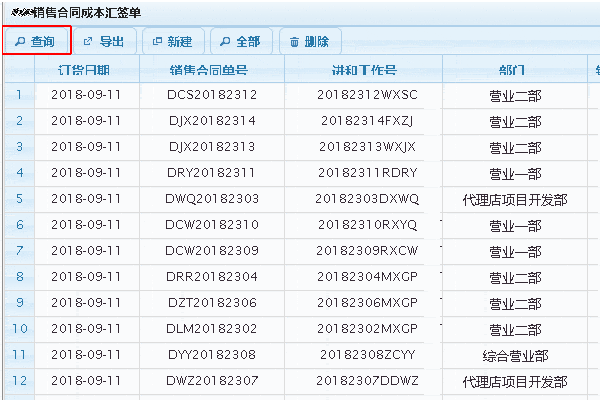
Task: Click order date in row 12
Action: click(x=86, y=381)
